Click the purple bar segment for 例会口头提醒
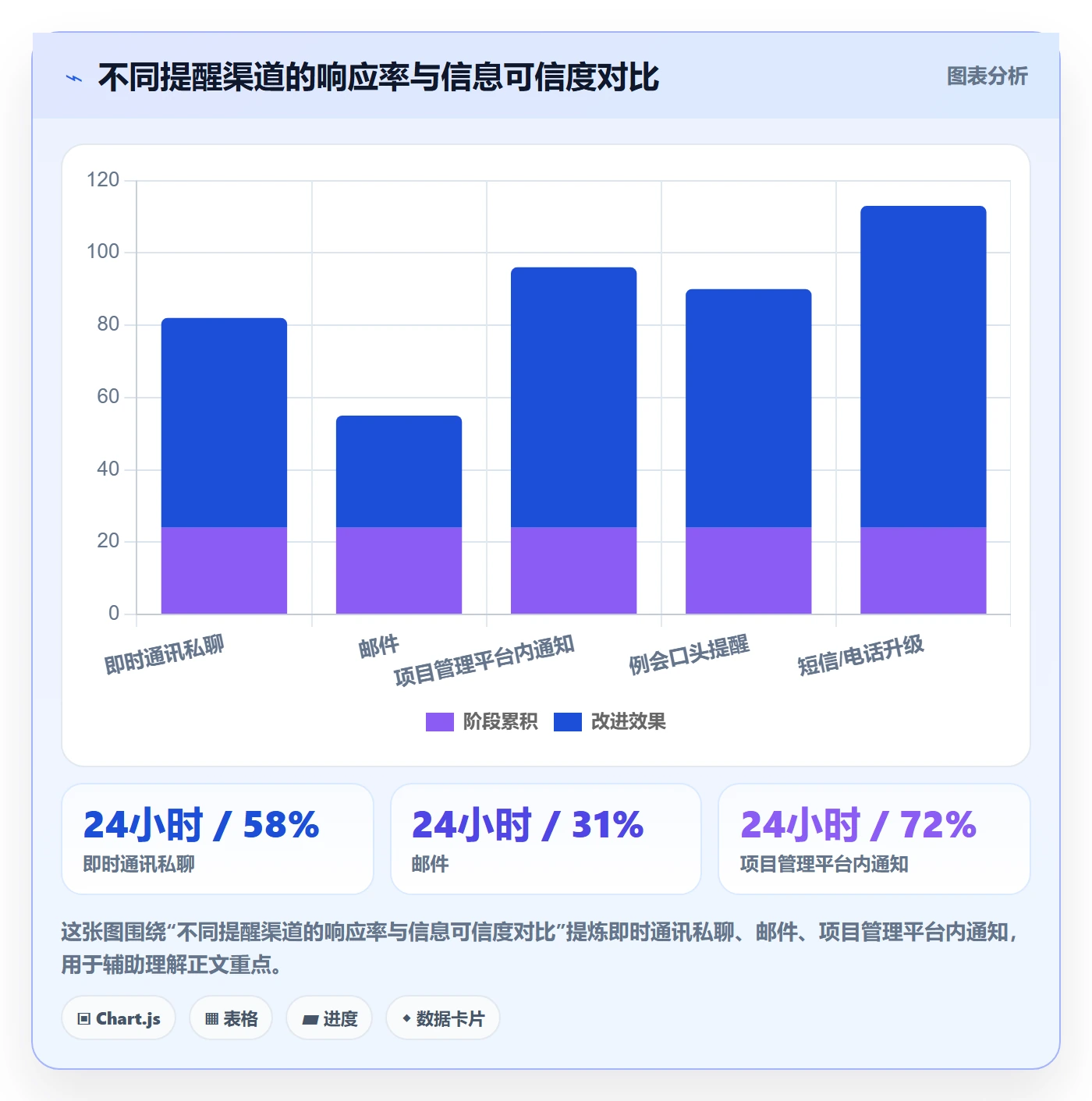 coord(748,571)
